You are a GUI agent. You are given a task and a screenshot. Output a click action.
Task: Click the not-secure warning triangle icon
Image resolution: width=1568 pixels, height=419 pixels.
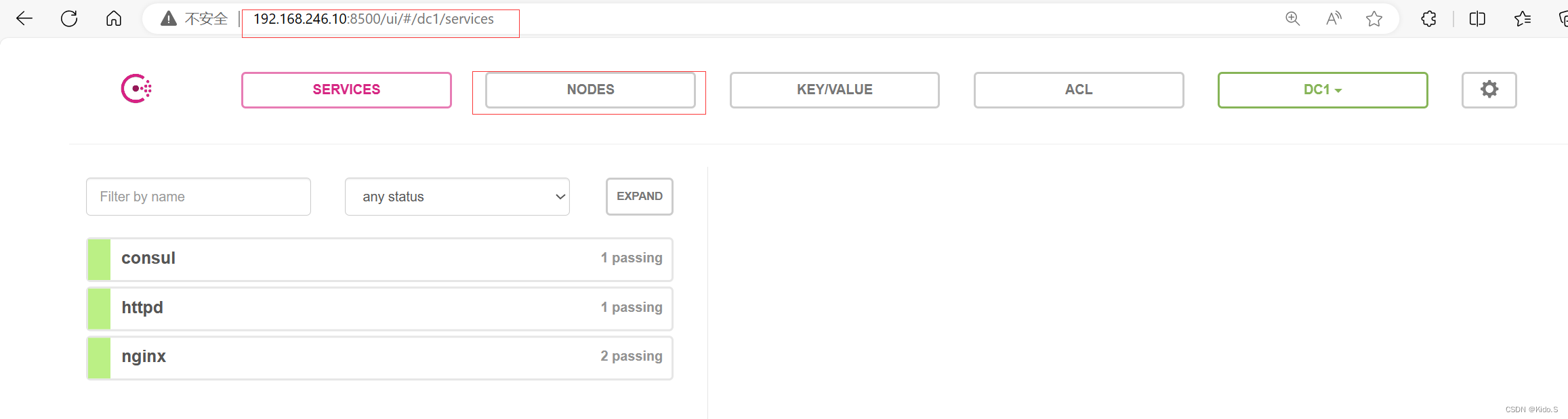tap(169, 19)
